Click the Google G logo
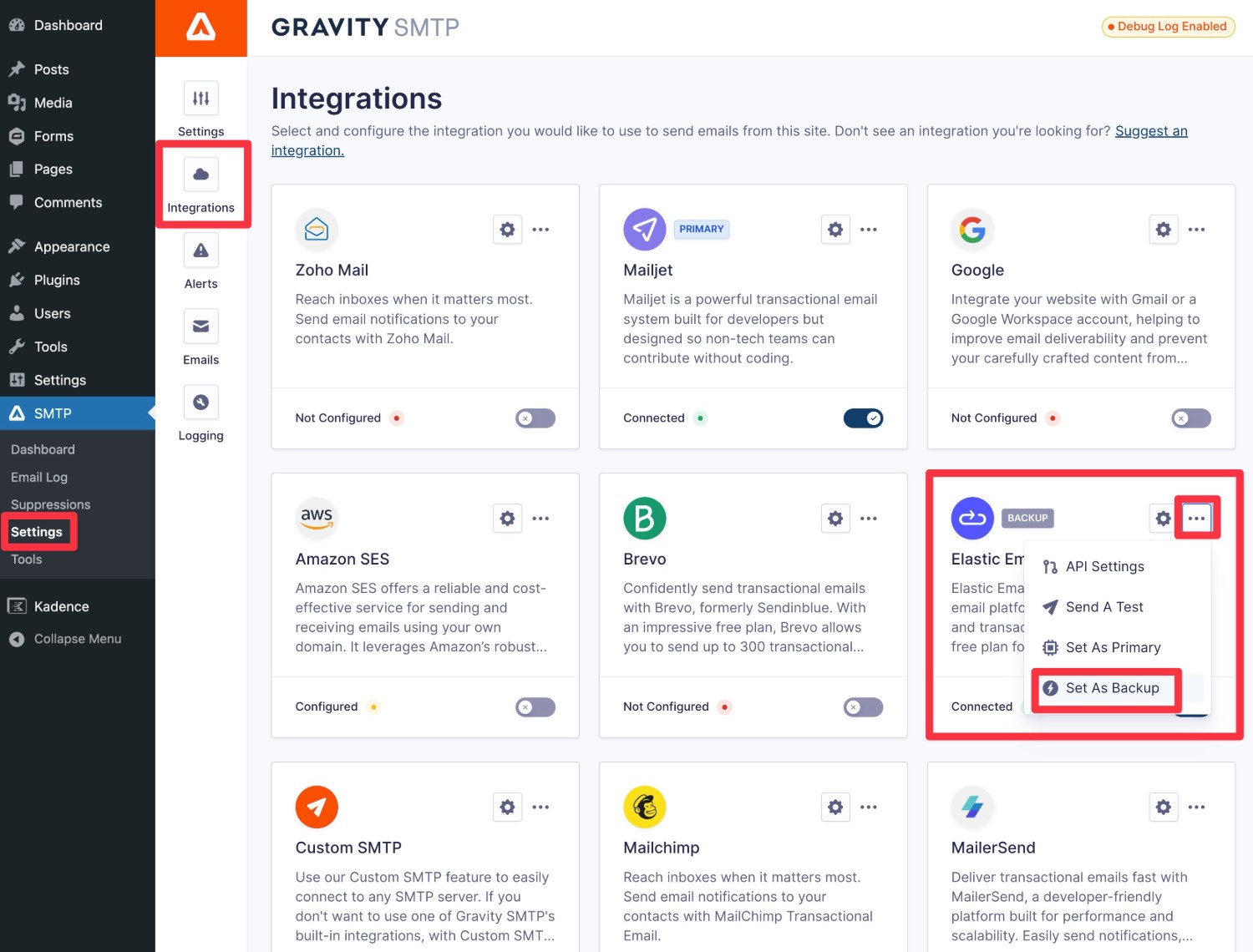The width and height of the screenshot is (1253, 952). click(x=972, y=230)
